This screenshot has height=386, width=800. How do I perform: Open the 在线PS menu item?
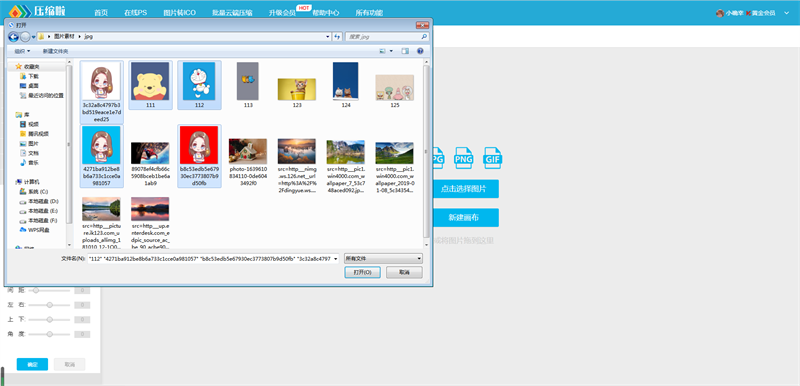pyautogui.click(x=135, y=13)
